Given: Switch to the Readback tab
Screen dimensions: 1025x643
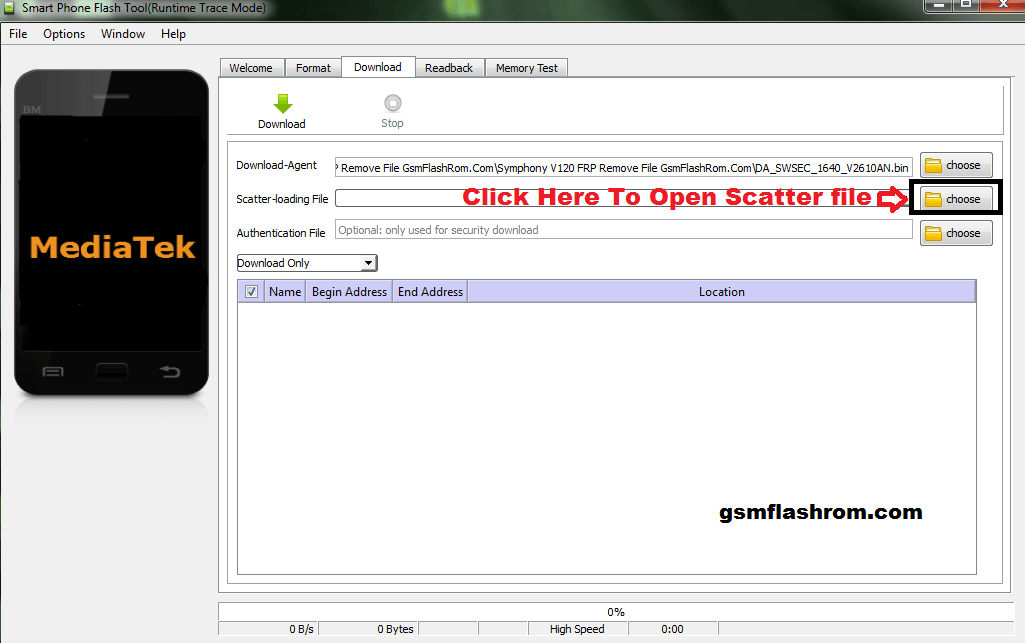Looking at the screenshot, I should coord(449,68).
